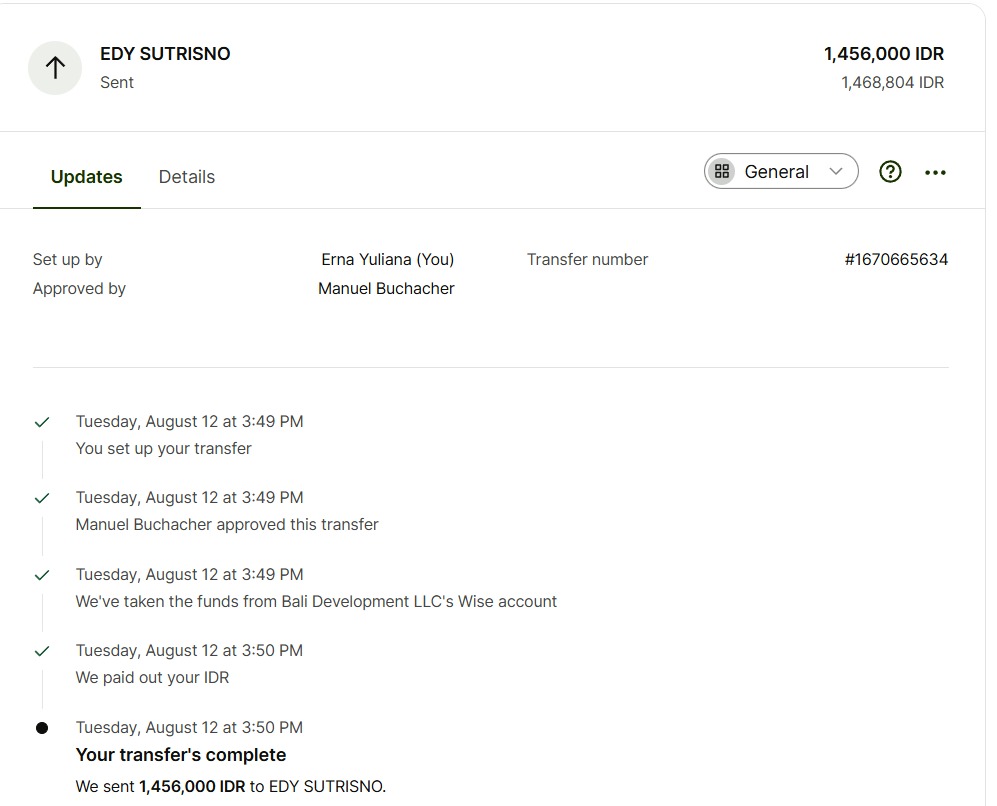Click the checkmark next to the funds taken step
The width and height of the screenshot is (997, 806).
click(42, 575)
